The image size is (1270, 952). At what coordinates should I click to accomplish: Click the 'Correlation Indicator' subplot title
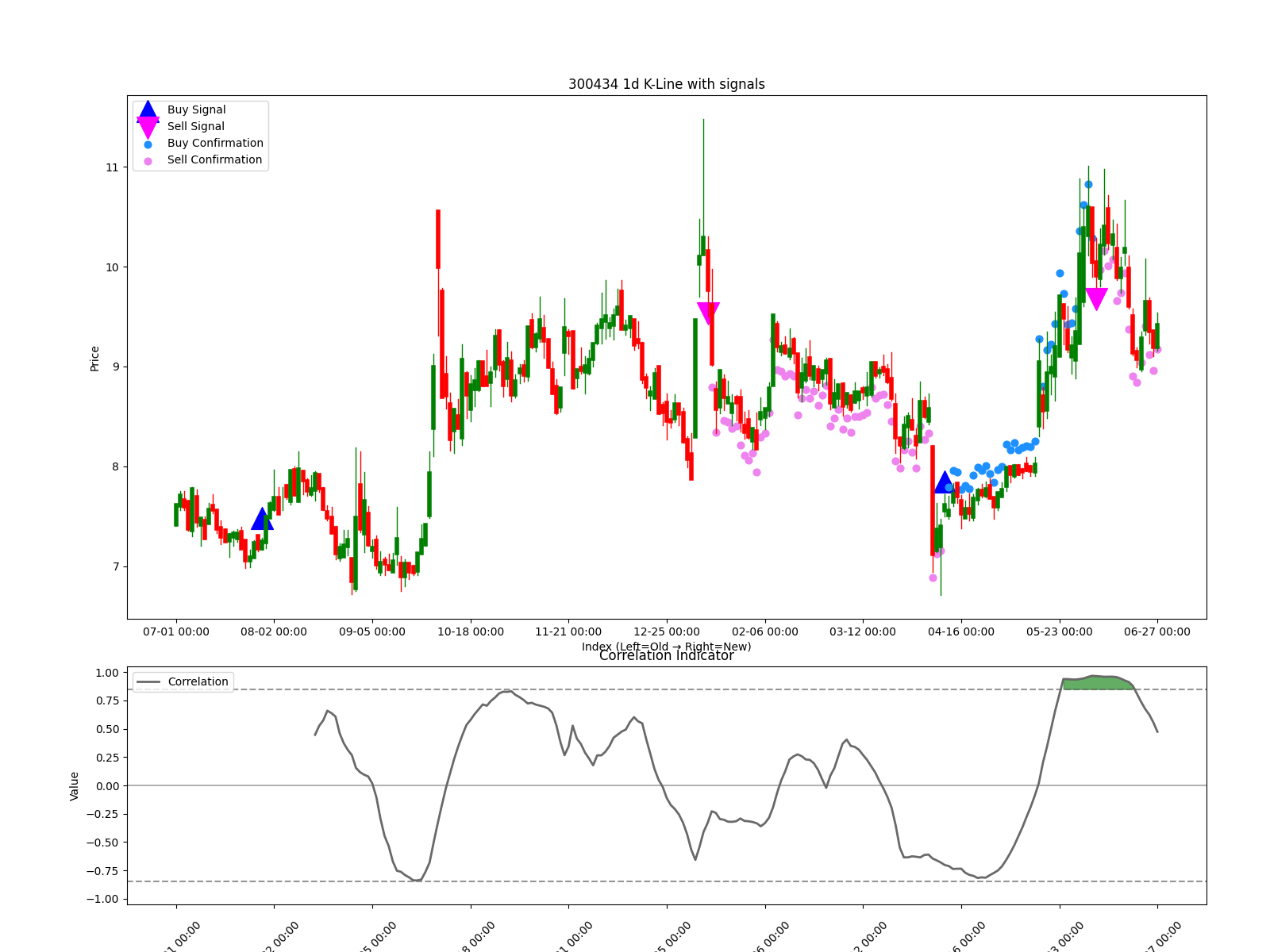coord(667,656)
